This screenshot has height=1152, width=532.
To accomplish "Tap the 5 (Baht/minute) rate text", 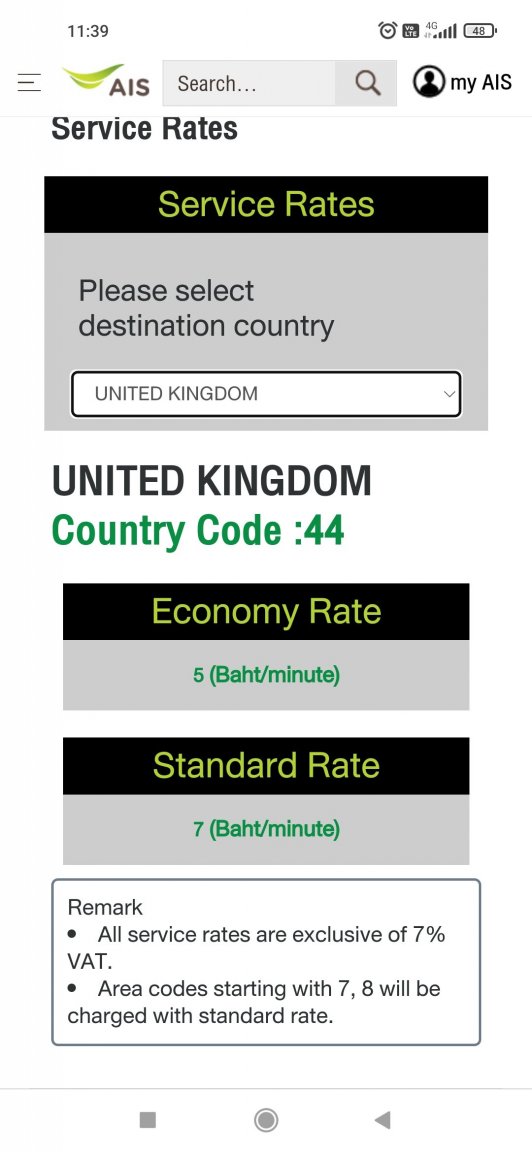I will tap(266, 674).
